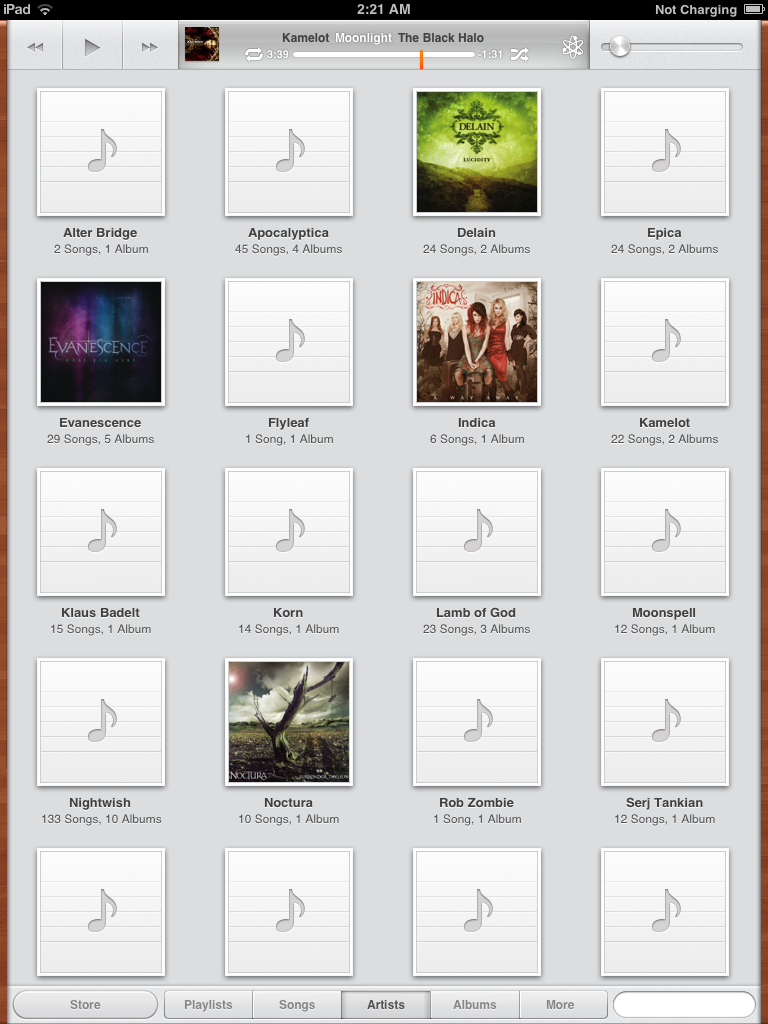This screenshot has width=768, height=1024.
Task: Click the now playing title text
Action: coord(383,38)
